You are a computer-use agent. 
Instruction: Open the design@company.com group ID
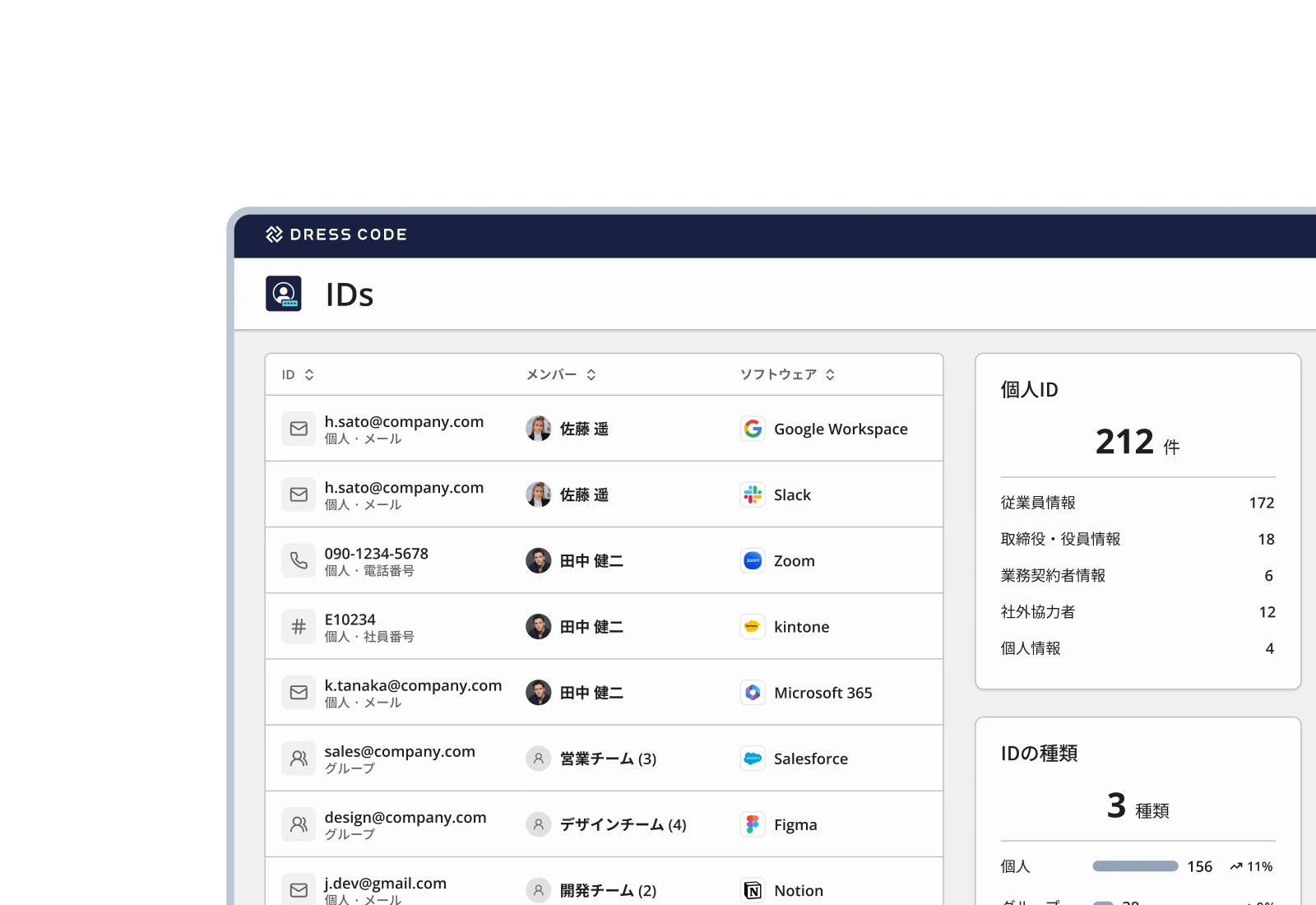(405, 817)
